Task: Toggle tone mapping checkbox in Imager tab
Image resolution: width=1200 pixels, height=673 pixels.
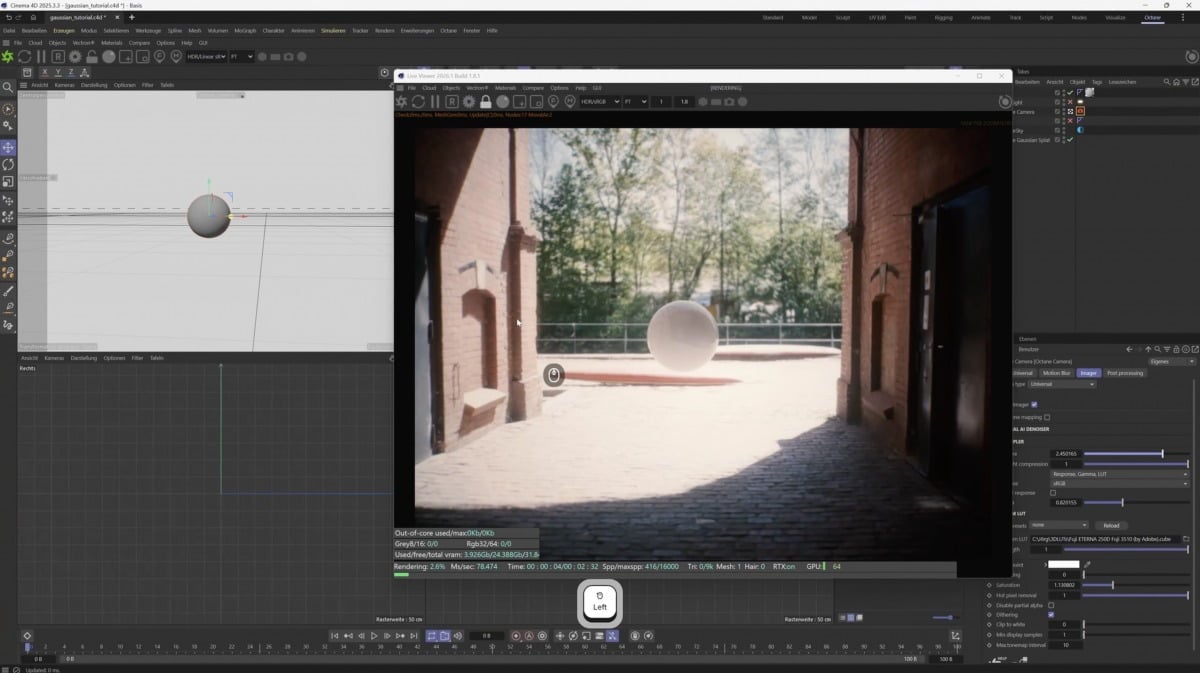Action: coord(1047,417)
